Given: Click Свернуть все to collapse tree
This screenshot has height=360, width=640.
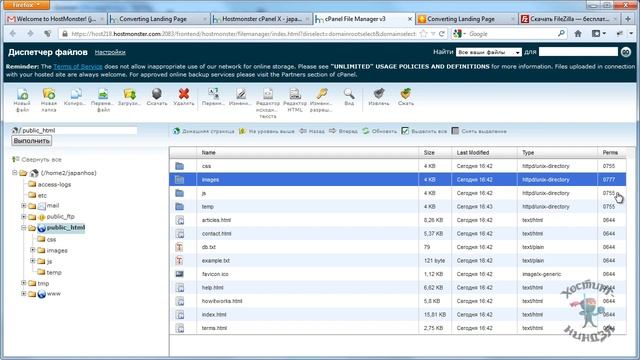Looking at the screenshot, I should [x=37, y=160].
